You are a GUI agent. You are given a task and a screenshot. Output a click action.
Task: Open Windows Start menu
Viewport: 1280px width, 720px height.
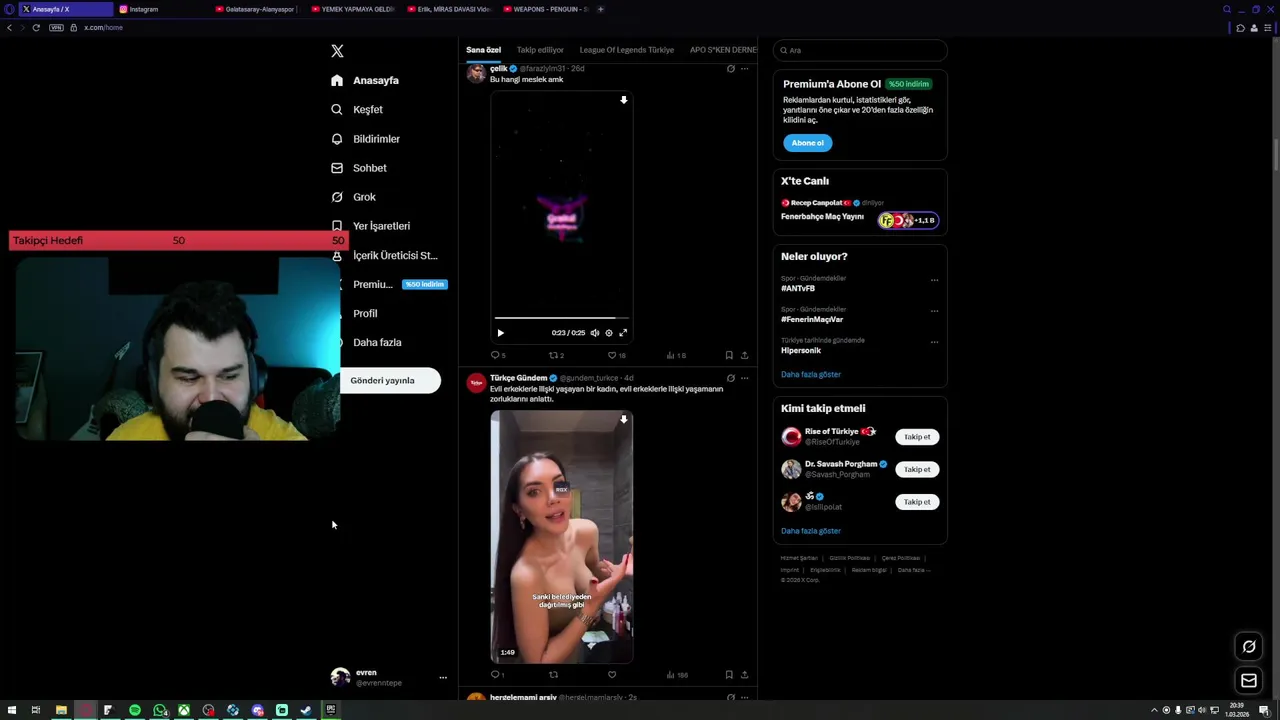pos(11,710)
